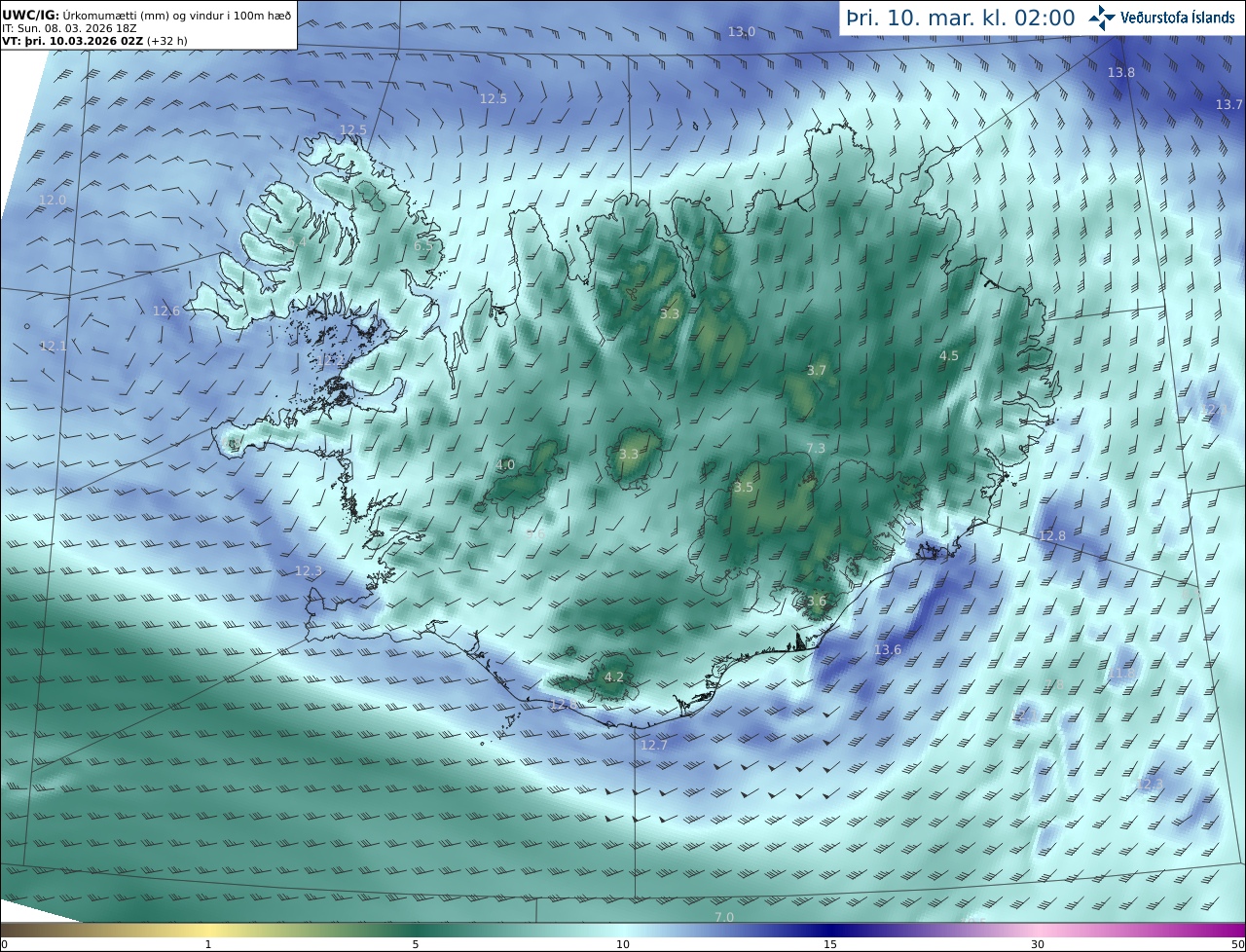Click the '13.8' value on the map
The image size is (1246, 952).
coord(1121,73)
